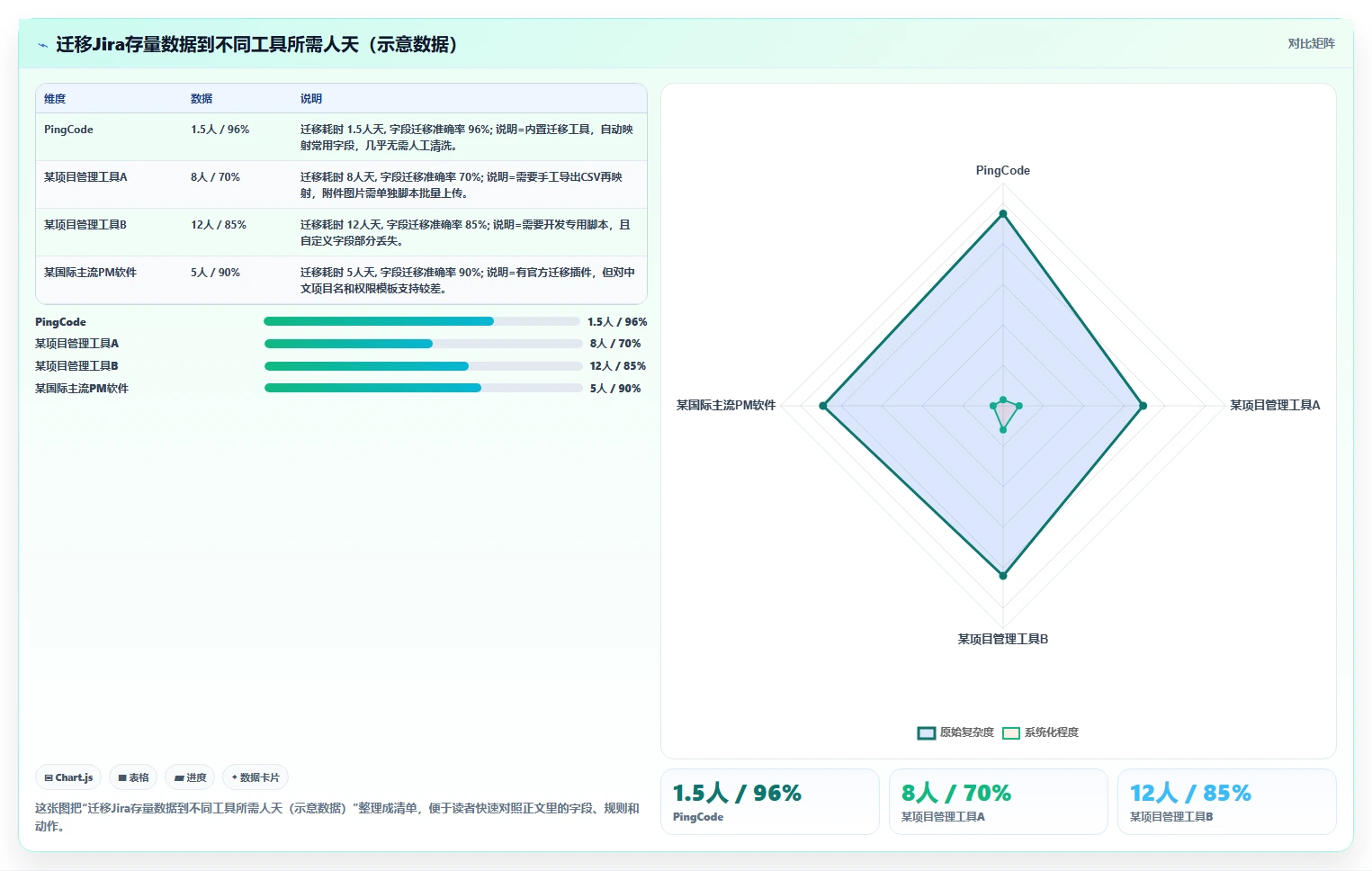Click the 12人 / 85% table cell

click(219, 225)
